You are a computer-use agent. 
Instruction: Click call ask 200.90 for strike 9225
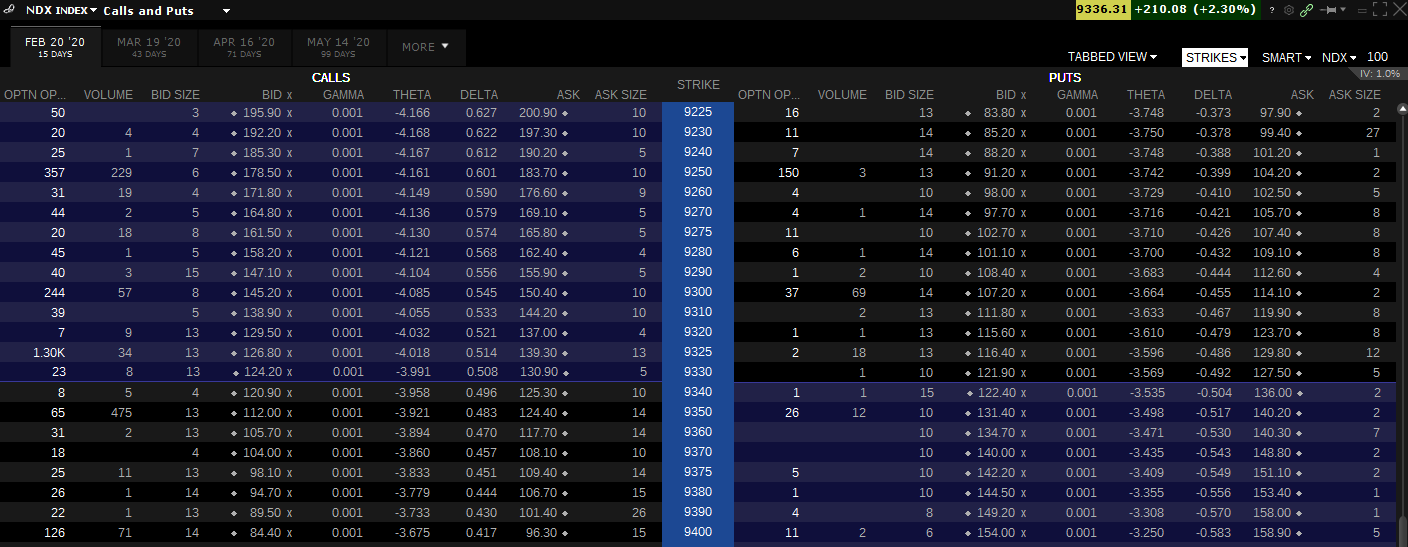click(x=538, y=112)
